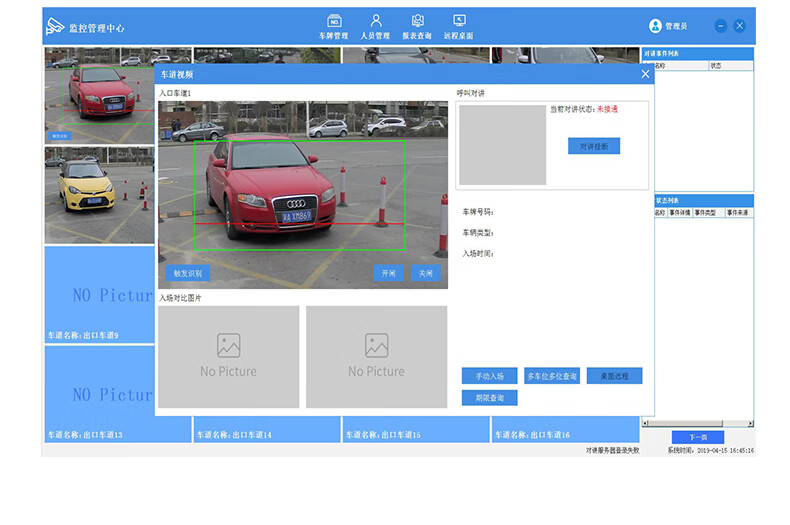
Task: Click the 手动入场 manual entry button
Action: click(489, 376)
